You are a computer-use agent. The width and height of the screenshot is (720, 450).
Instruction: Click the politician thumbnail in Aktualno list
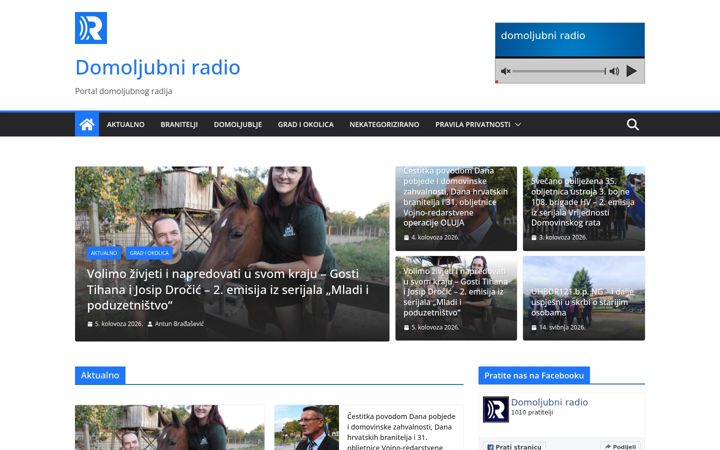pyautogui.click(x=307, y=428)
